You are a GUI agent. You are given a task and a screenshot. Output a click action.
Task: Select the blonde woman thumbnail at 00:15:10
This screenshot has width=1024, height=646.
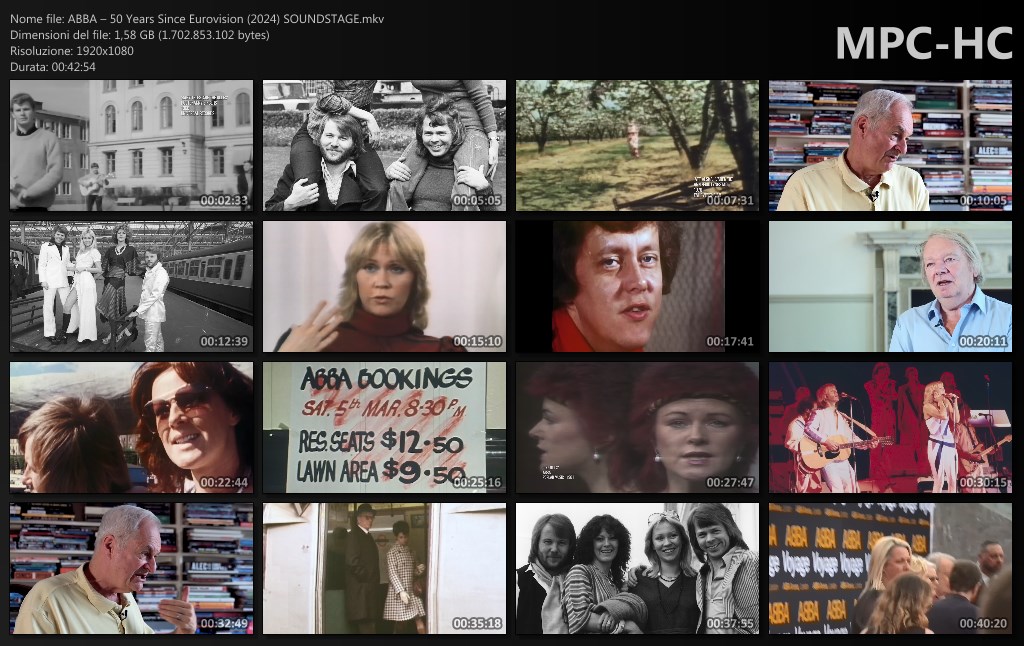pos(384,286)
